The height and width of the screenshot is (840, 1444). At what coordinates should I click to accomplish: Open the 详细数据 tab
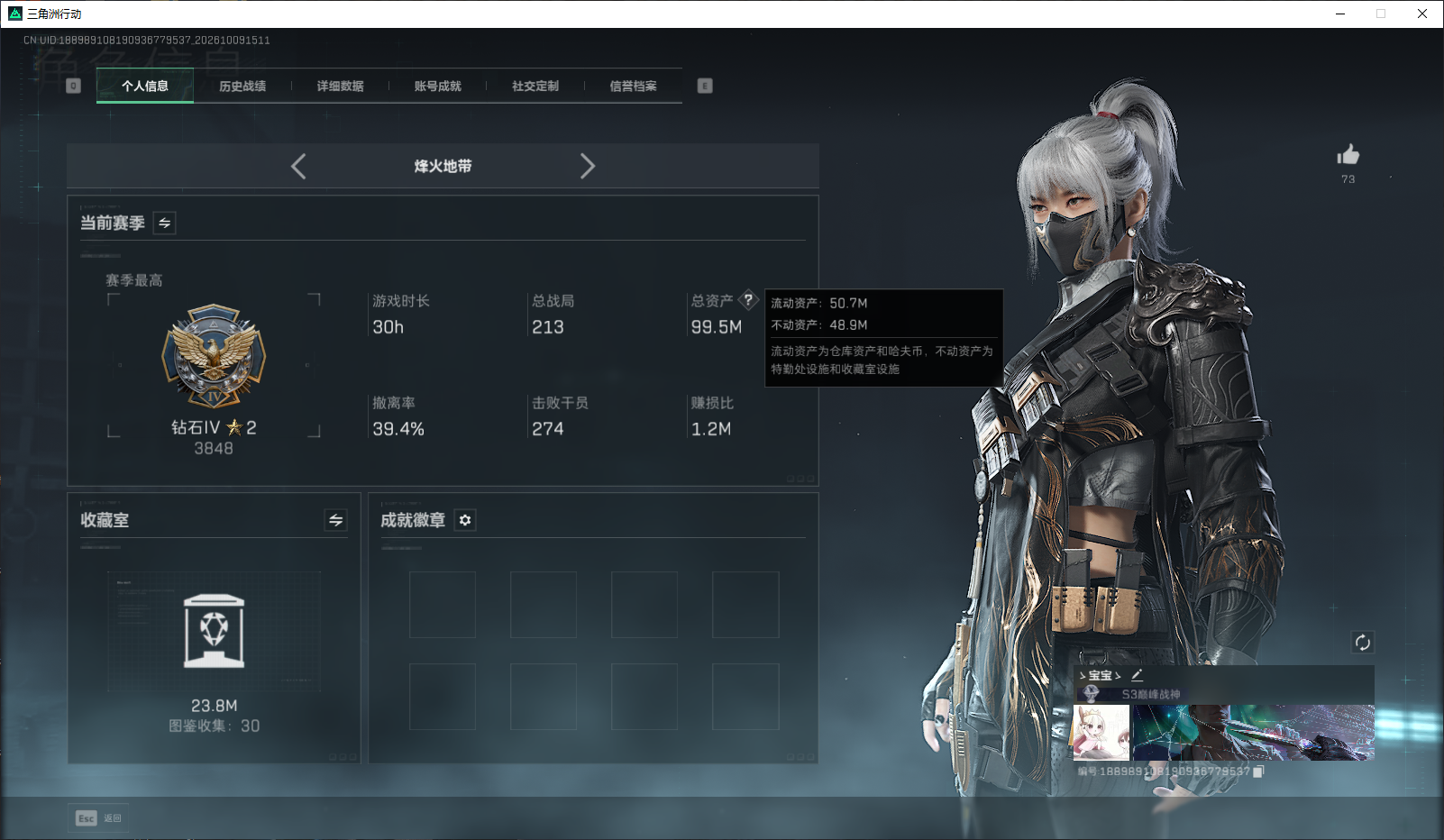(340, 87)
